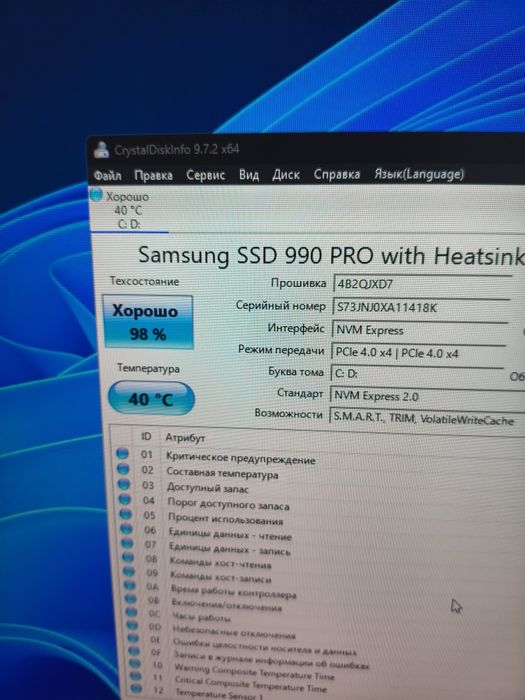This screenshot has width=525, height=700.
Task: Select Critical Composite Temperature Time row
Action: pyautogui.click(x=250, y=684)
